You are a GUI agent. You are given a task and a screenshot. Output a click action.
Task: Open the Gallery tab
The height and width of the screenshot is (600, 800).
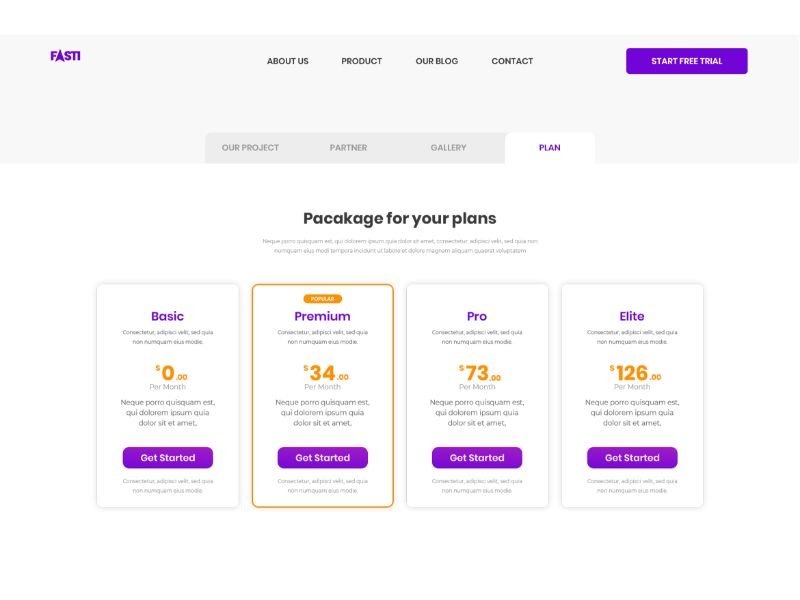coord(448,148)
